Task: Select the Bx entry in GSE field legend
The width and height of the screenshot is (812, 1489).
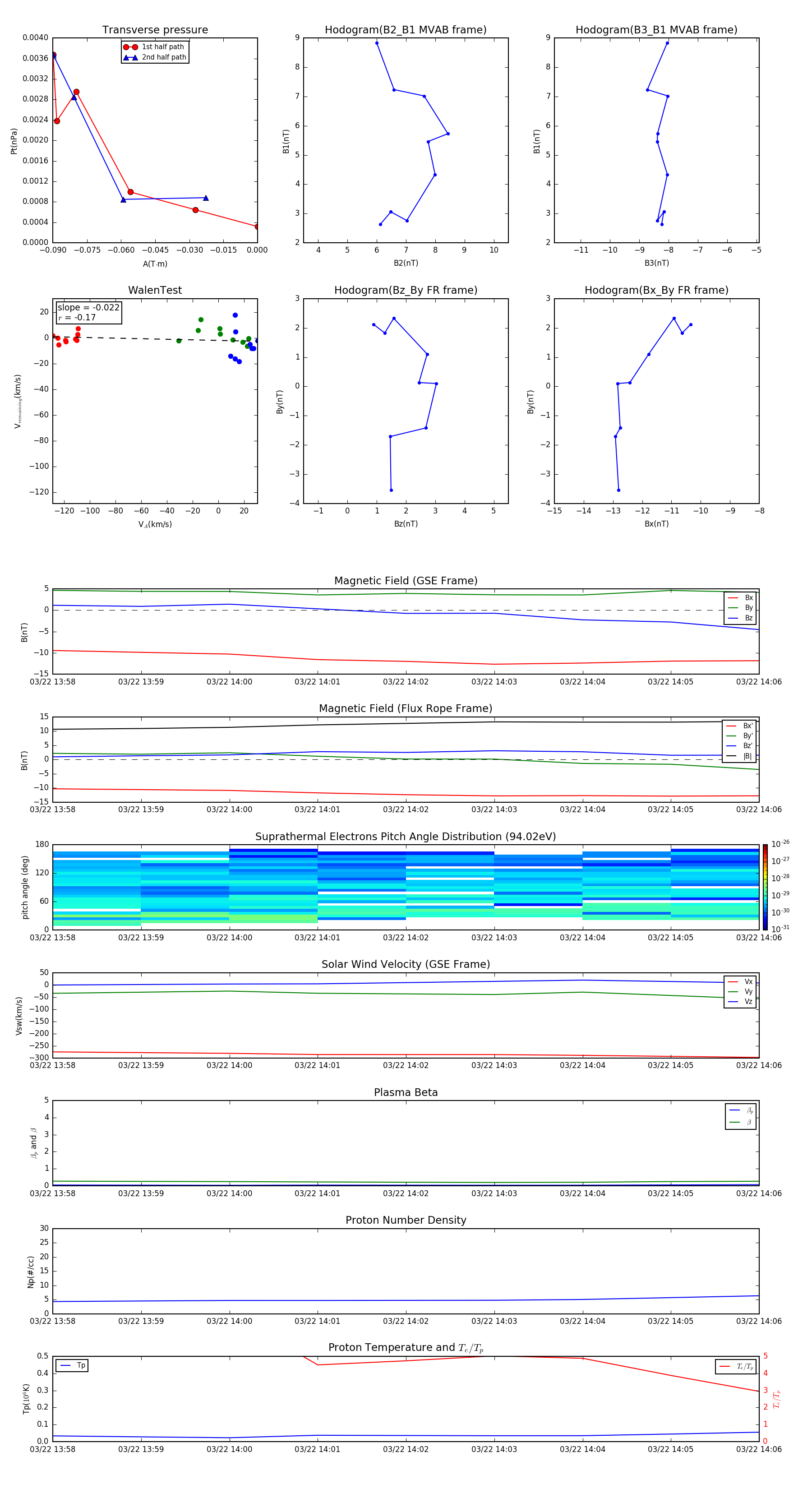Action: 740,598
